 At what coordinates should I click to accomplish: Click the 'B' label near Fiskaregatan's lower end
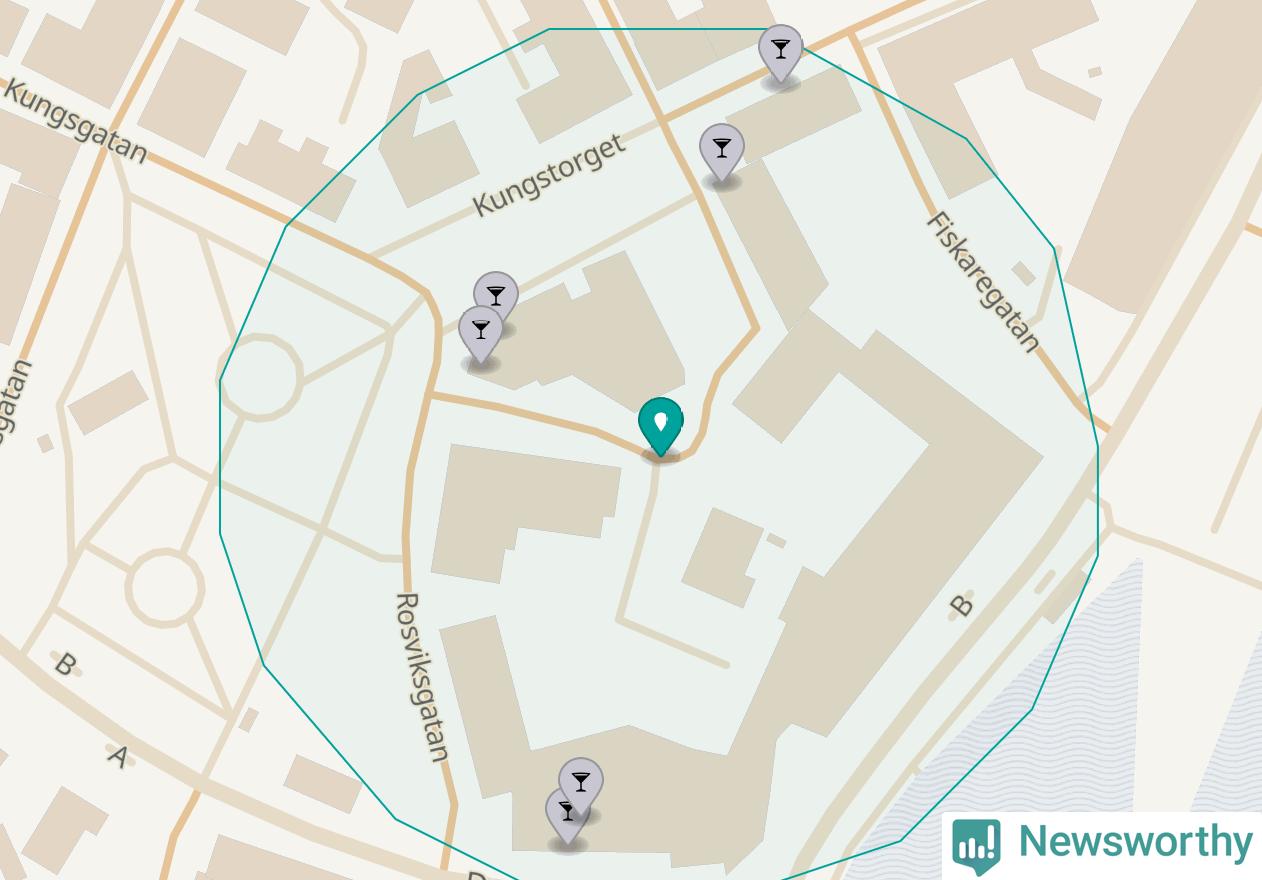click(x=960, y=605)
